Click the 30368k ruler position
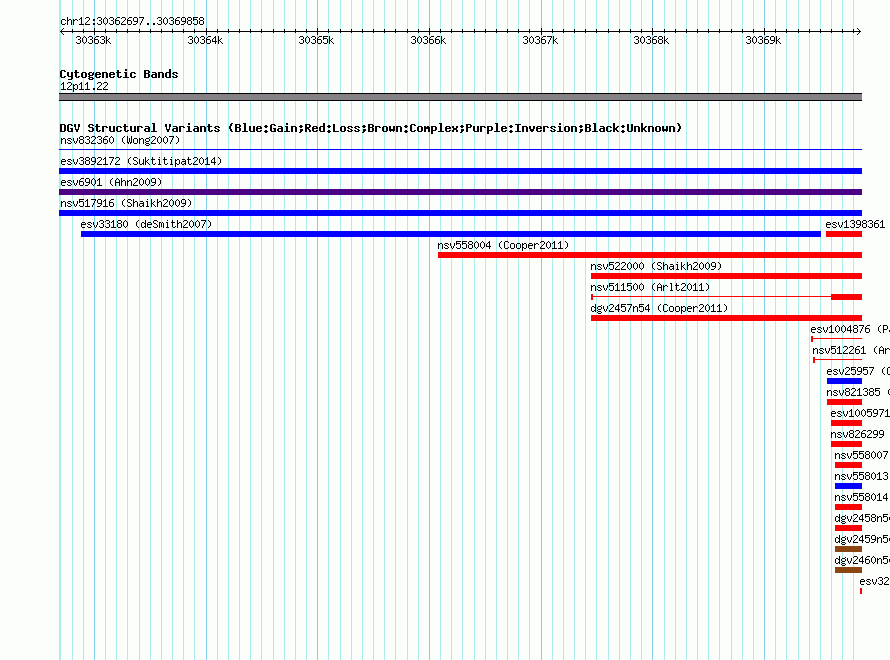The height and width of the screenshot is (660, 890). click(651, 40)
